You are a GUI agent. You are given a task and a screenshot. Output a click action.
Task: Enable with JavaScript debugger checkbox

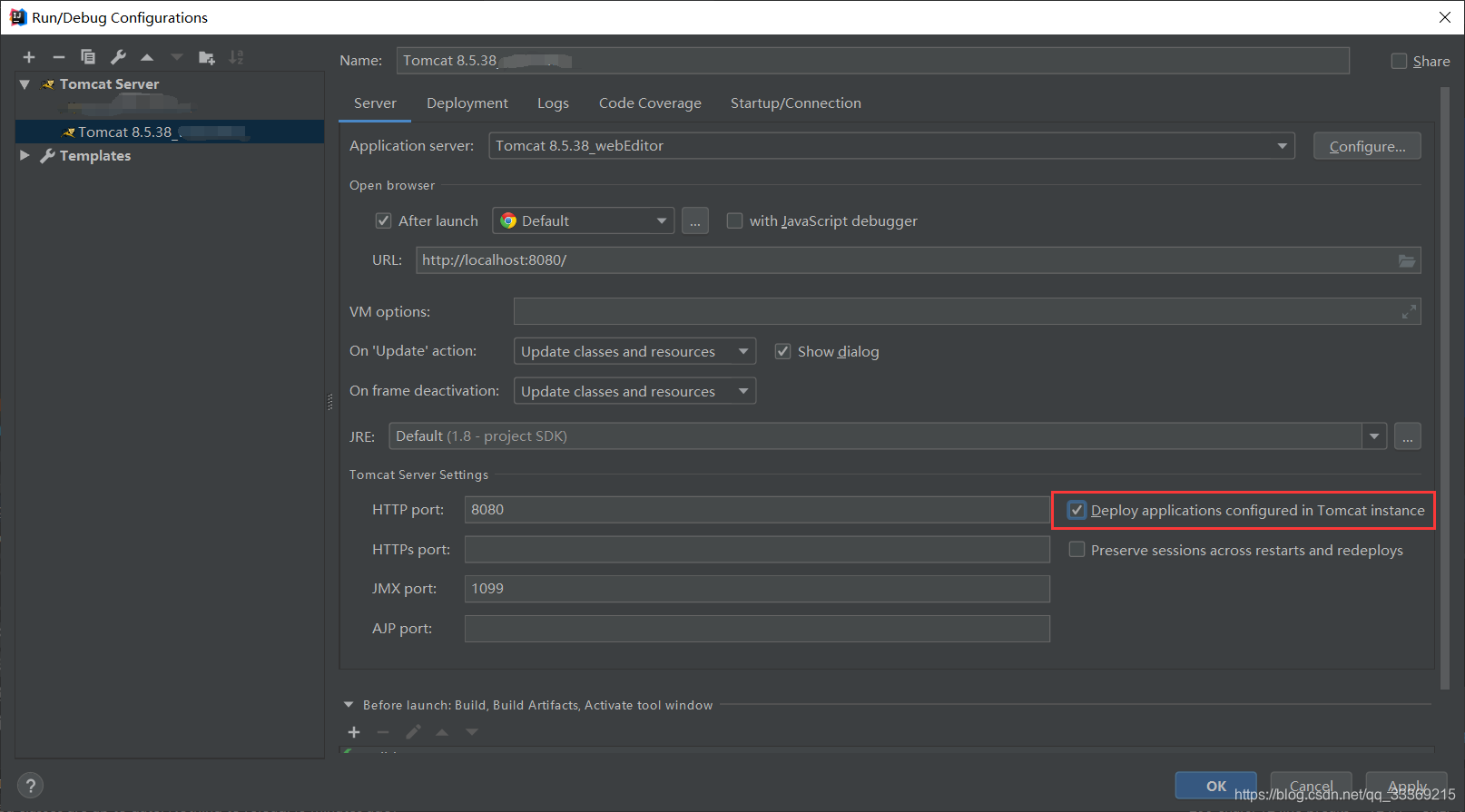(734, 220)
